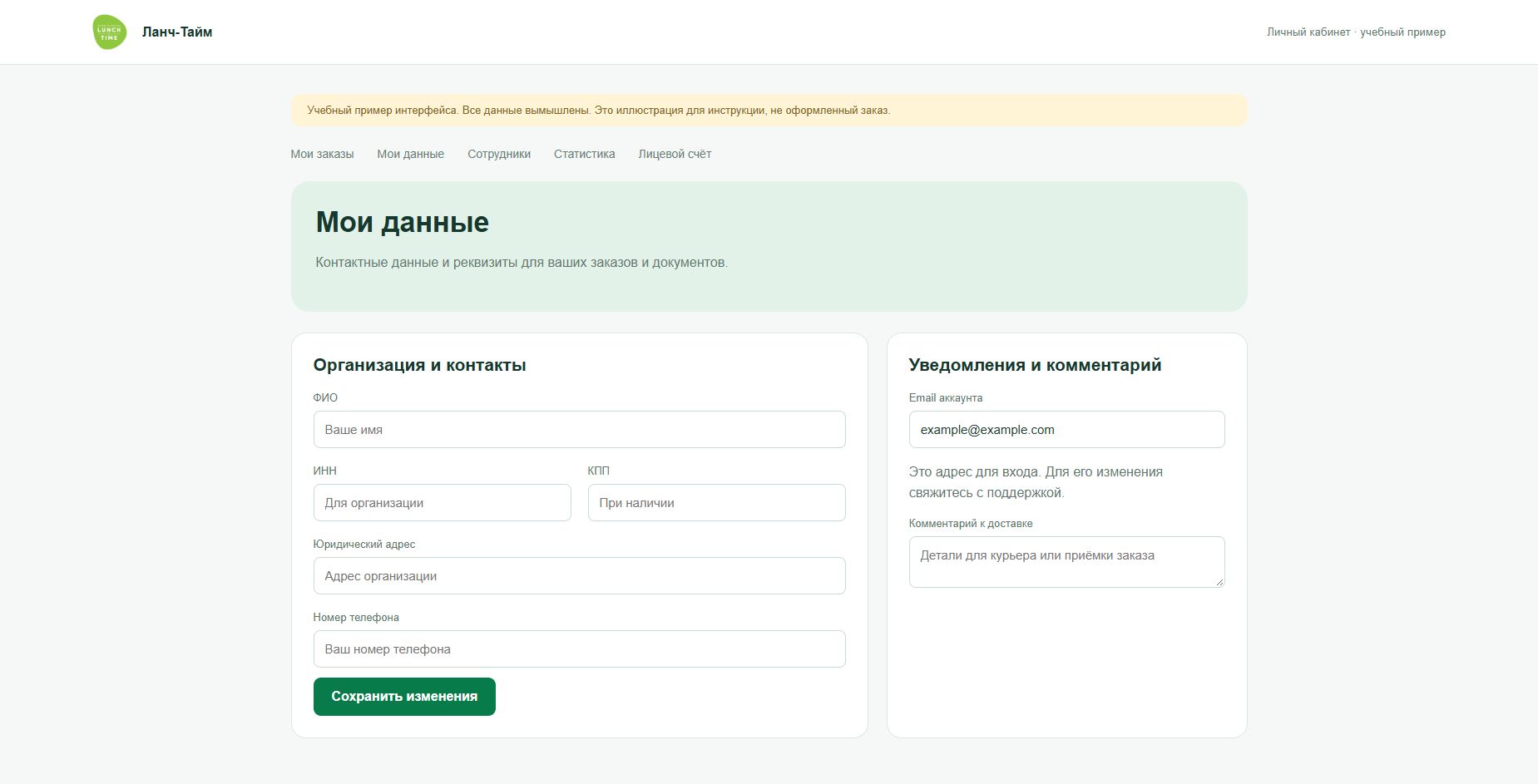Click the 'Контактные данные и реквизиты' subtitle
The width and height of the screenshot is (1538, 784).
[x=522, y=263]
